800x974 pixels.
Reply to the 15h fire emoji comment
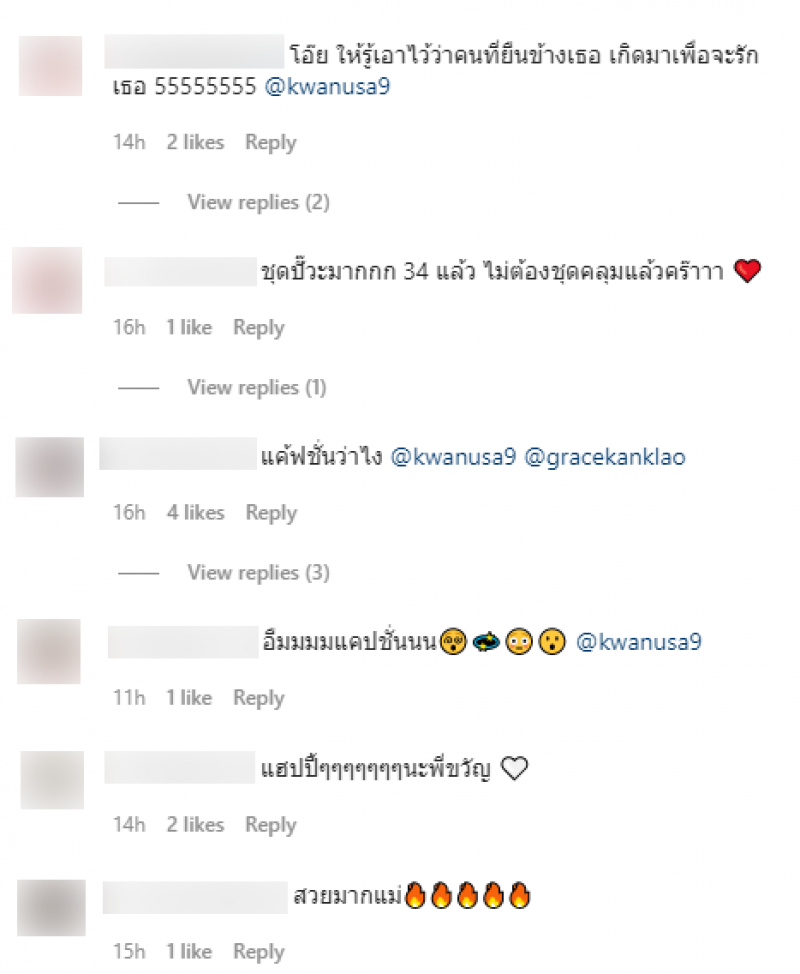click(258, 952)
